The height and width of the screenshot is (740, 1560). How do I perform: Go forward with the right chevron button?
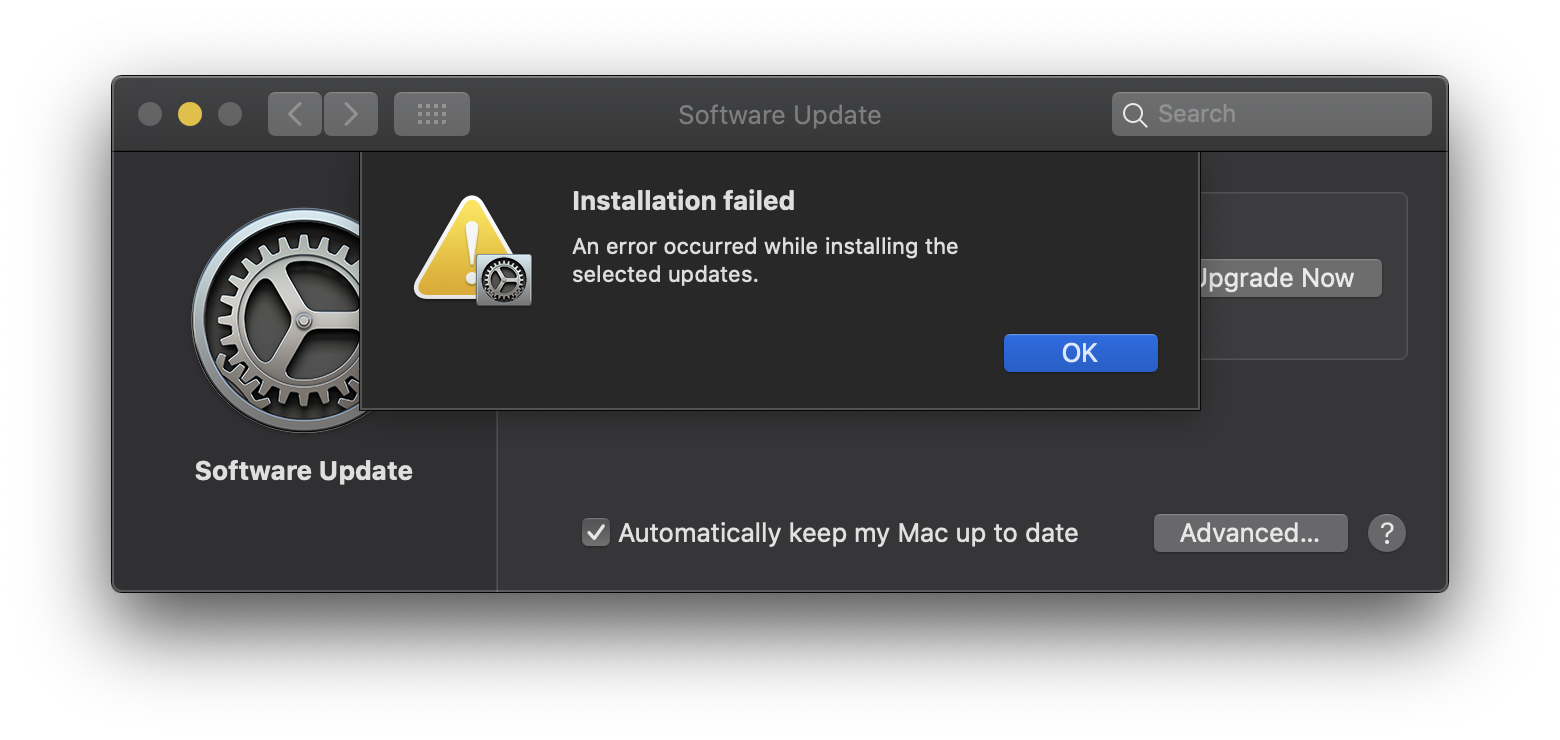tap(351, 114)
